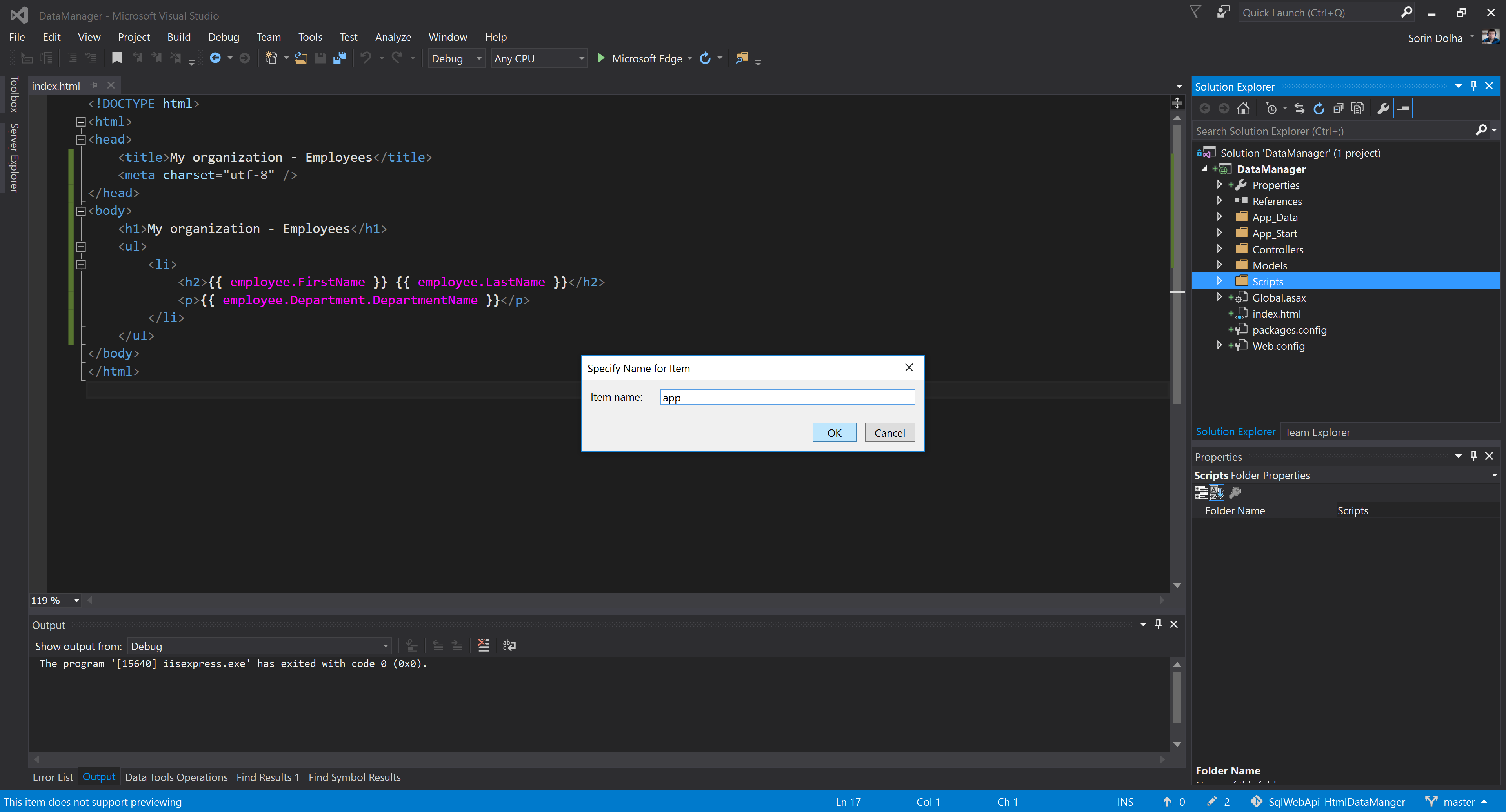
Task: Open the Any CPU platform dropdown
Action: coord(538,58)
